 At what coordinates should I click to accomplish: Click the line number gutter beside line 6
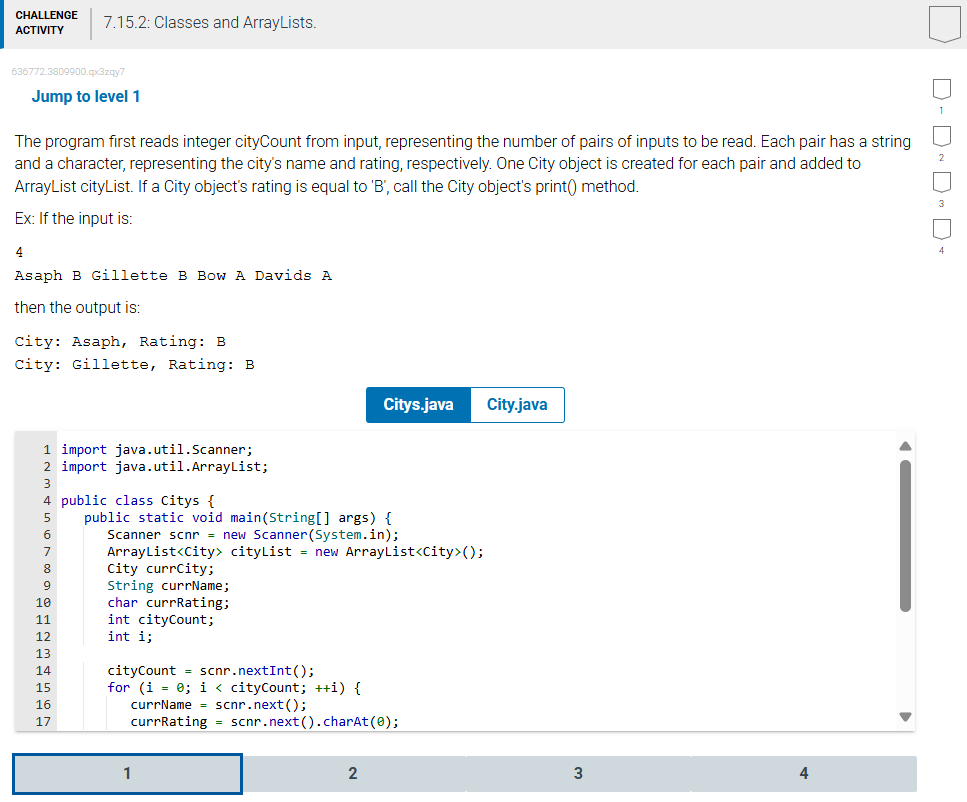[x=46, y=534]
